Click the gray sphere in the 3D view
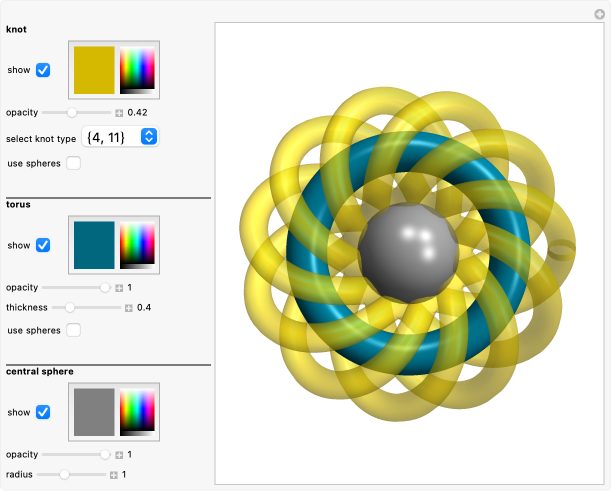The image size is (611, 492). tap(408, 254)
